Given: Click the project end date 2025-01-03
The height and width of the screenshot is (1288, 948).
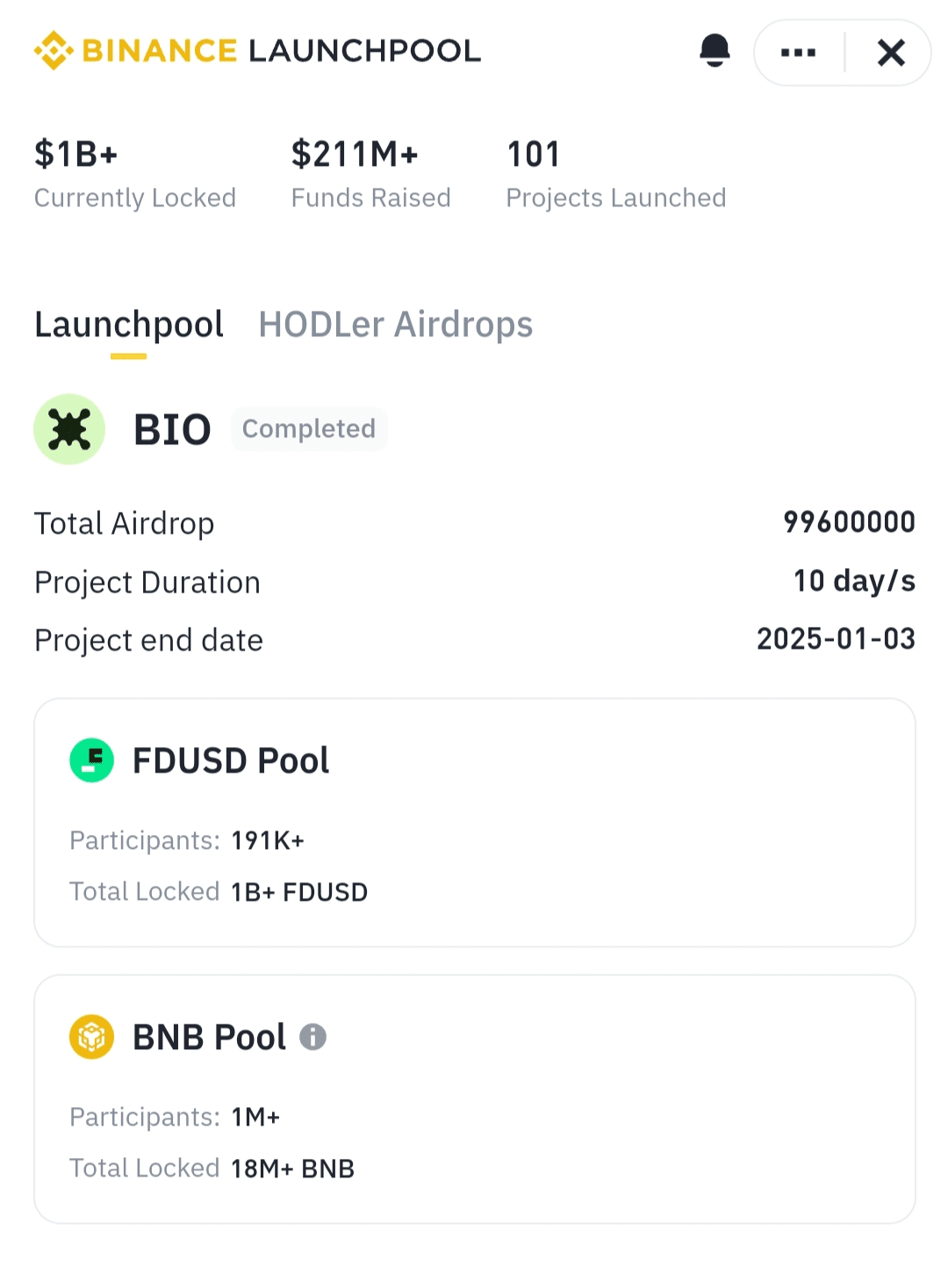Looking at the screenshot, I should pyautogui.click(x=836, y=639).
